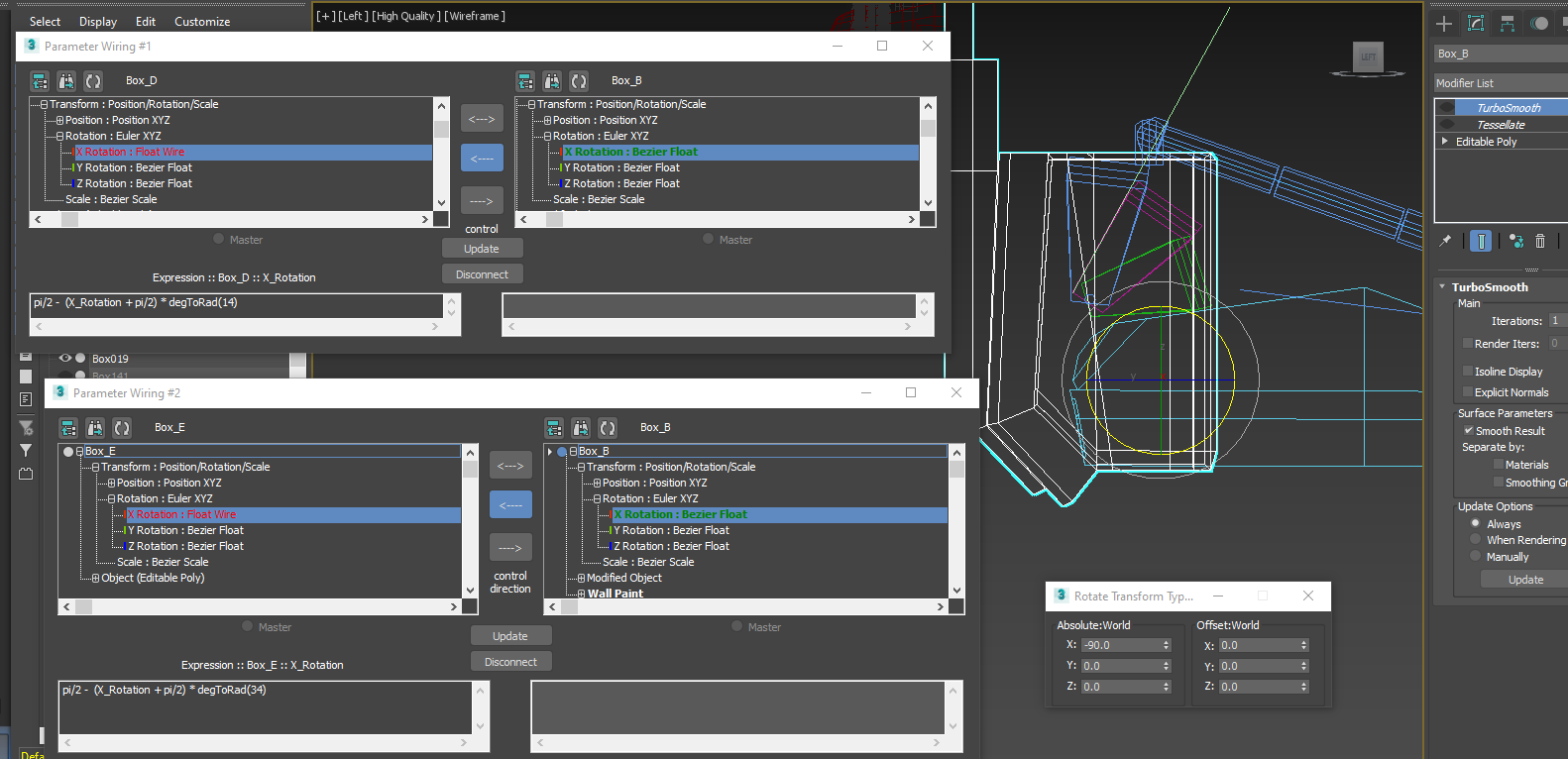
Task: Uncheck the Smooth Result checkbox
Action: pyautogui.click(x=1469, y=431)
